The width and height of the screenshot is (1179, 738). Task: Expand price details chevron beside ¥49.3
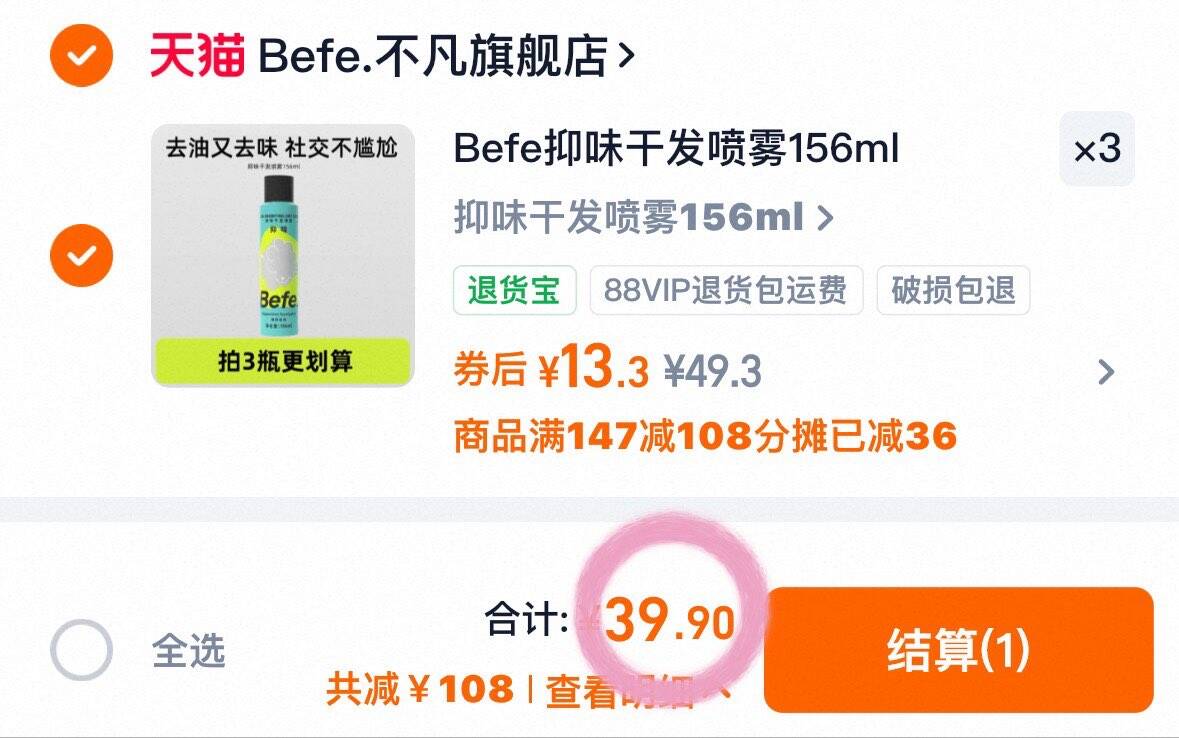(1106, 372)
